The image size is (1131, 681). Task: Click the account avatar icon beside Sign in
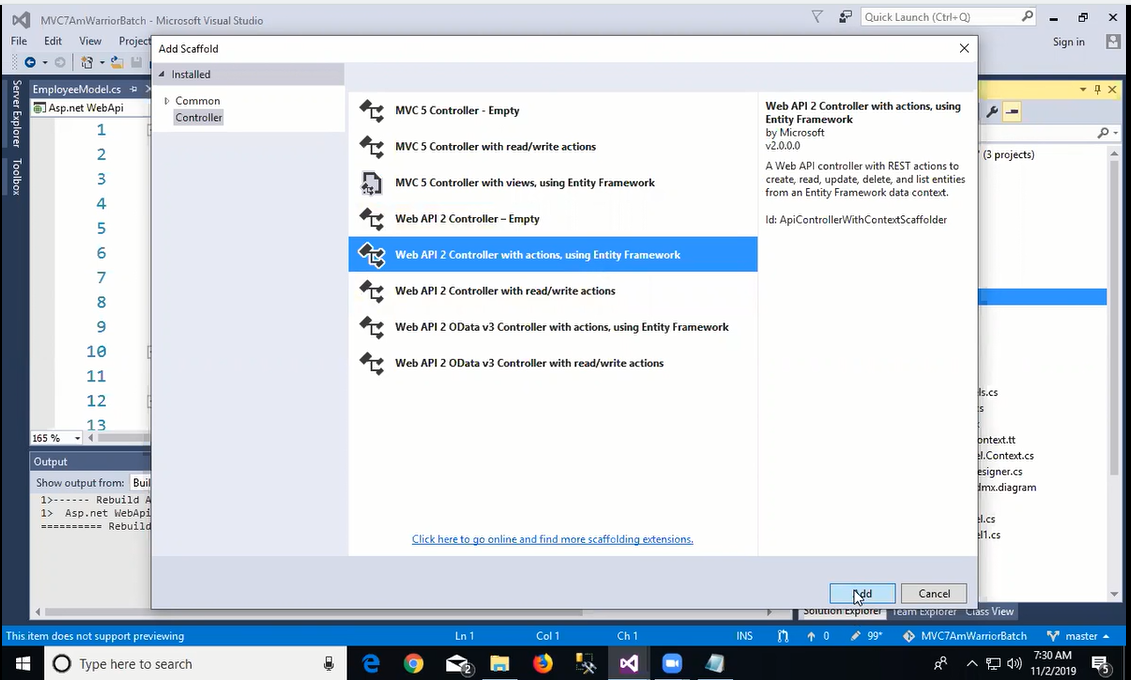[x=1113, y=42]
